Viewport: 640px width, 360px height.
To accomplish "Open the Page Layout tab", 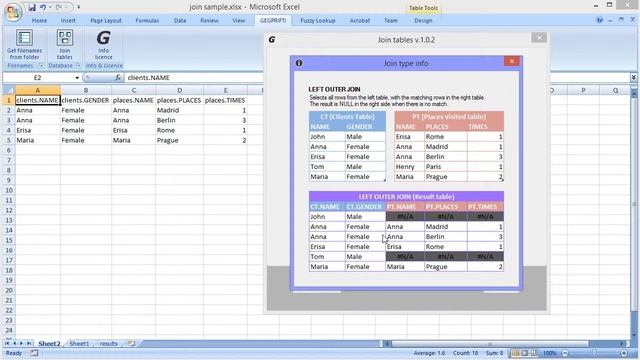I will pos(106,20).
